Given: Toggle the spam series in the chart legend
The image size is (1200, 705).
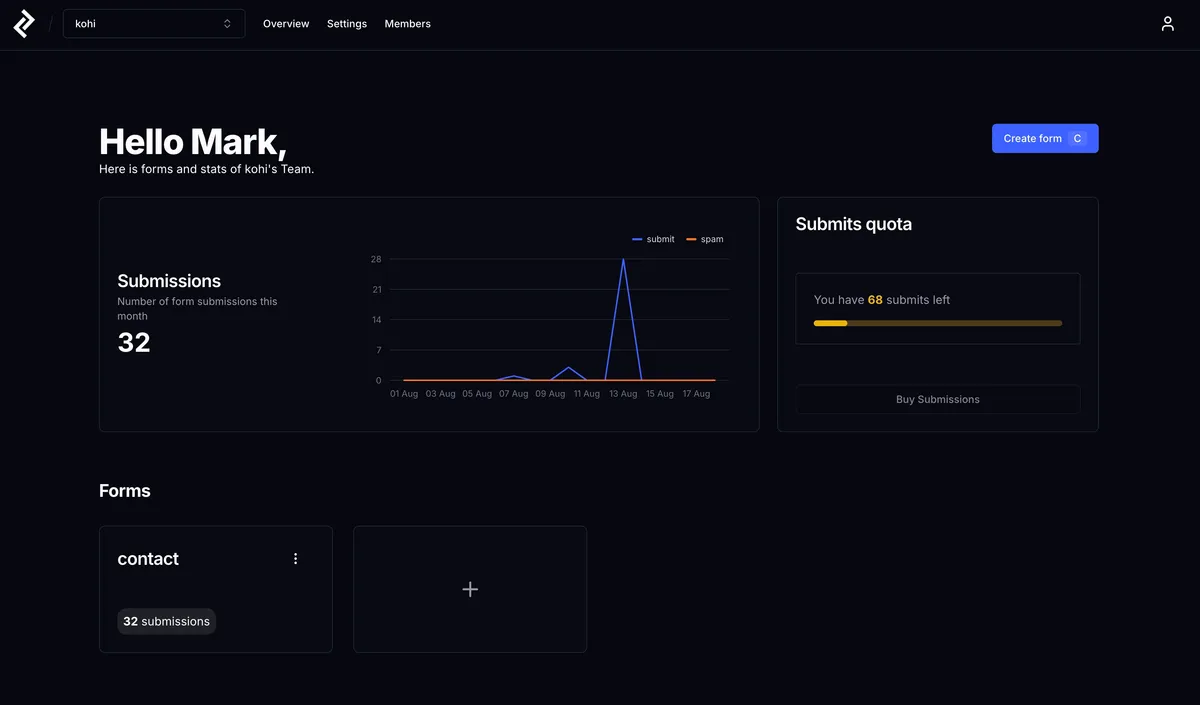Looking at the screenshot, I should click(710, 239).
